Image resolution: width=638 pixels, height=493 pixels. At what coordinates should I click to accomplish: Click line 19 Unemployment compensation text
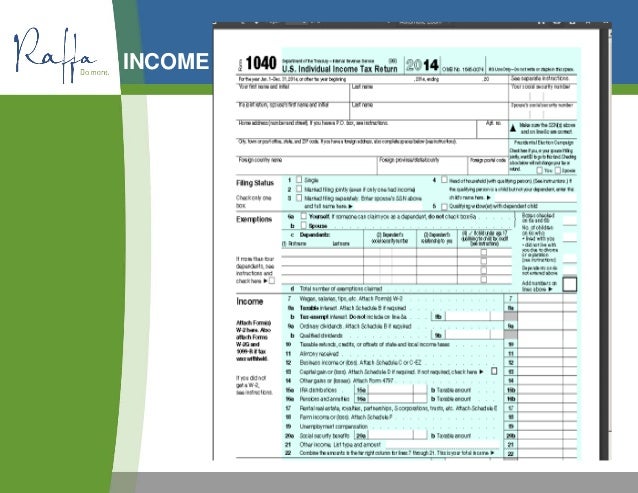click(333, 426)
